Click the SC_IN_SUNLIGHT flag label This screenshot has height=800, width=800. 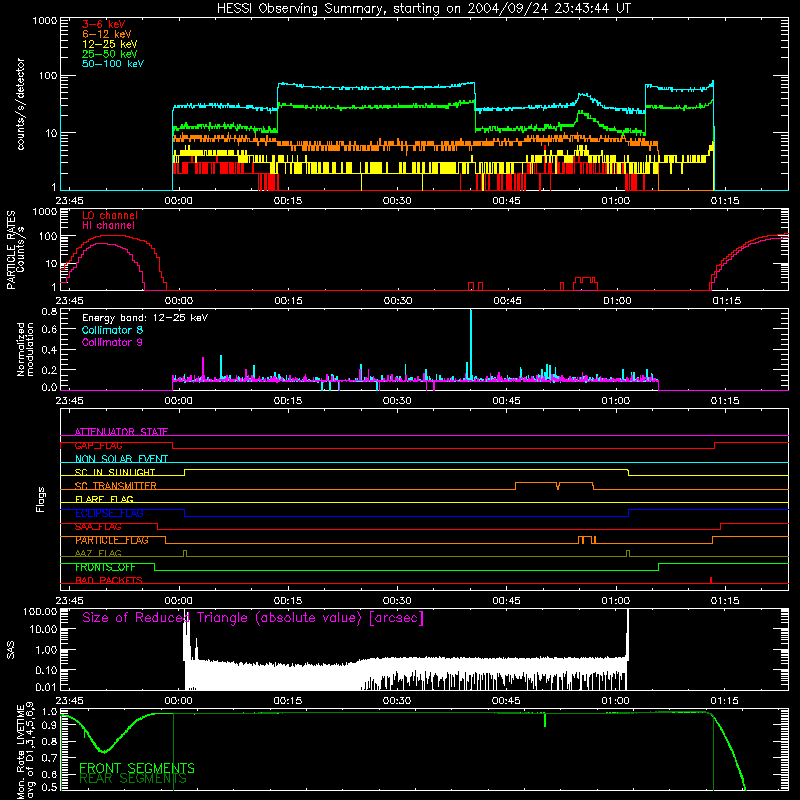point(115,472)
